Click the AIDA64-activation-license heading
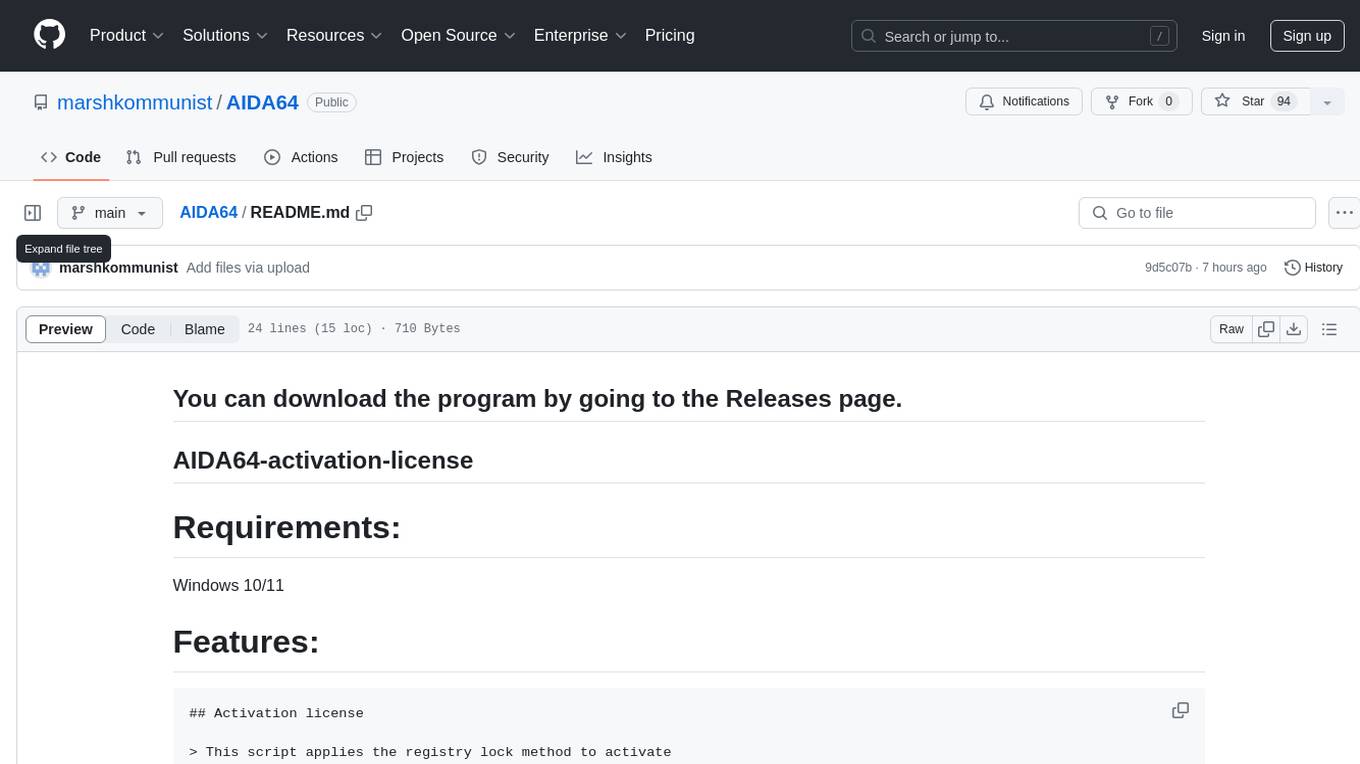Screen dimensions: 1360x764 [323, 460]
